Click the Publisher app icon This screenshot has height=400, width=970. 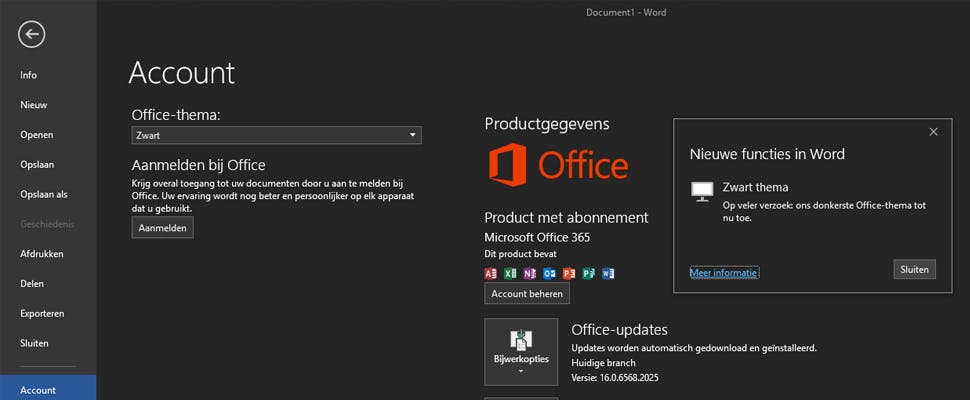(588, 273)
